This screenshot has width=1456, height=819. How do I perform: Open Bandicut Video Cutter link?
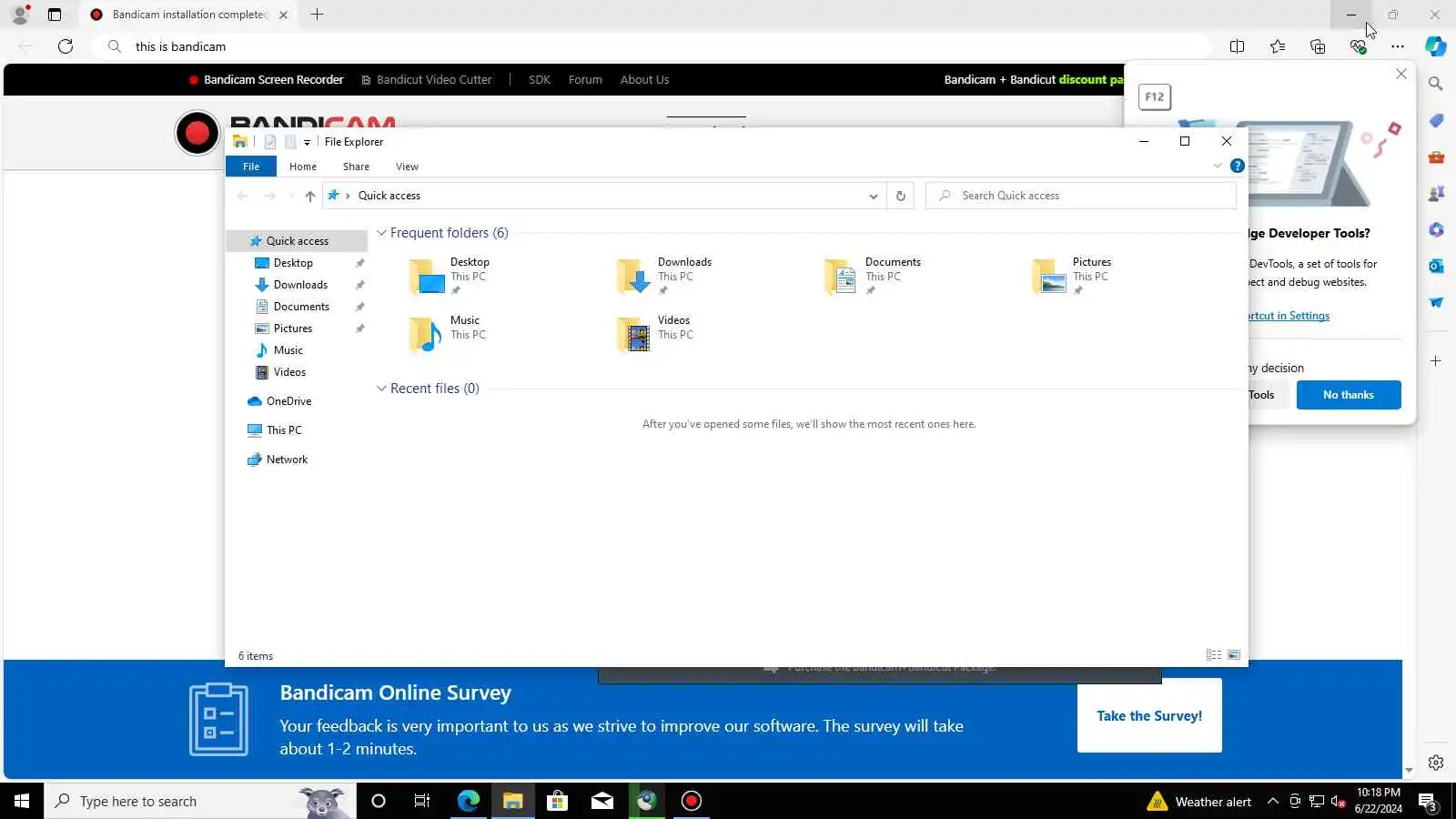tap(427, 80)
